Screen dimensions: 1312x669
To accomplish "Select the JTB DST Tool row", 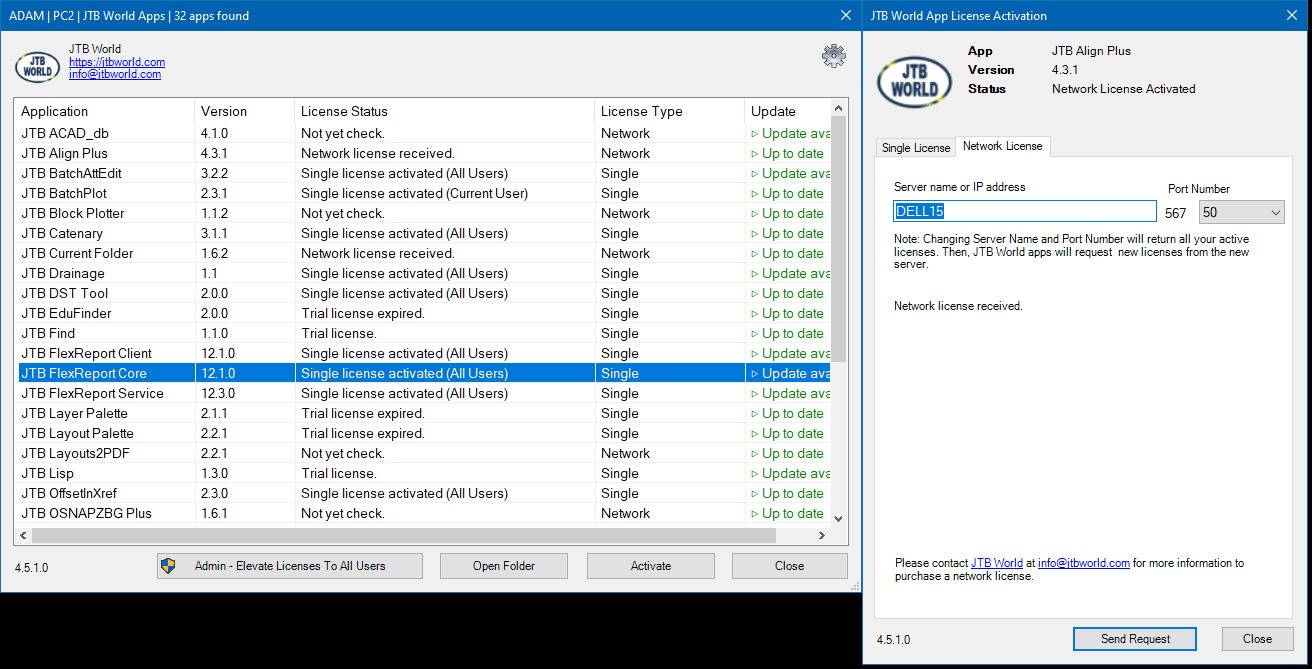I will click(423, 293).
